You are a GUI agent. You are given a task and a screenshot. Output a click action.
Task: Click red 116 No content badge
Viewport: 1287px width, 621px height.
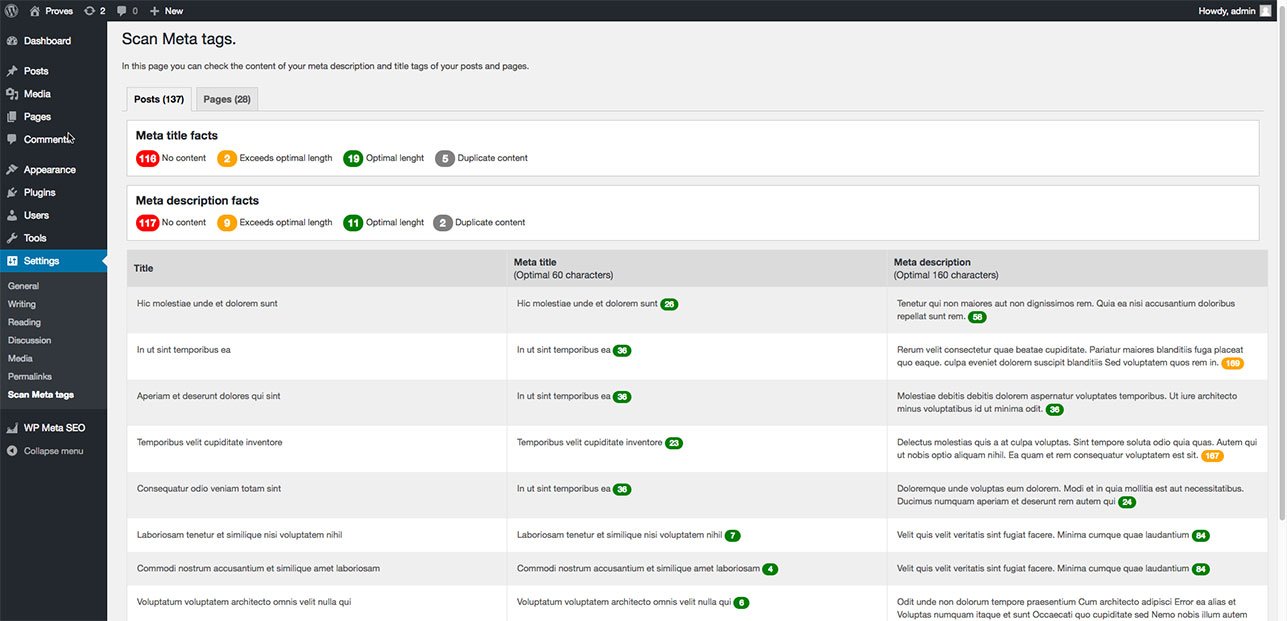(x=147, y=158)
